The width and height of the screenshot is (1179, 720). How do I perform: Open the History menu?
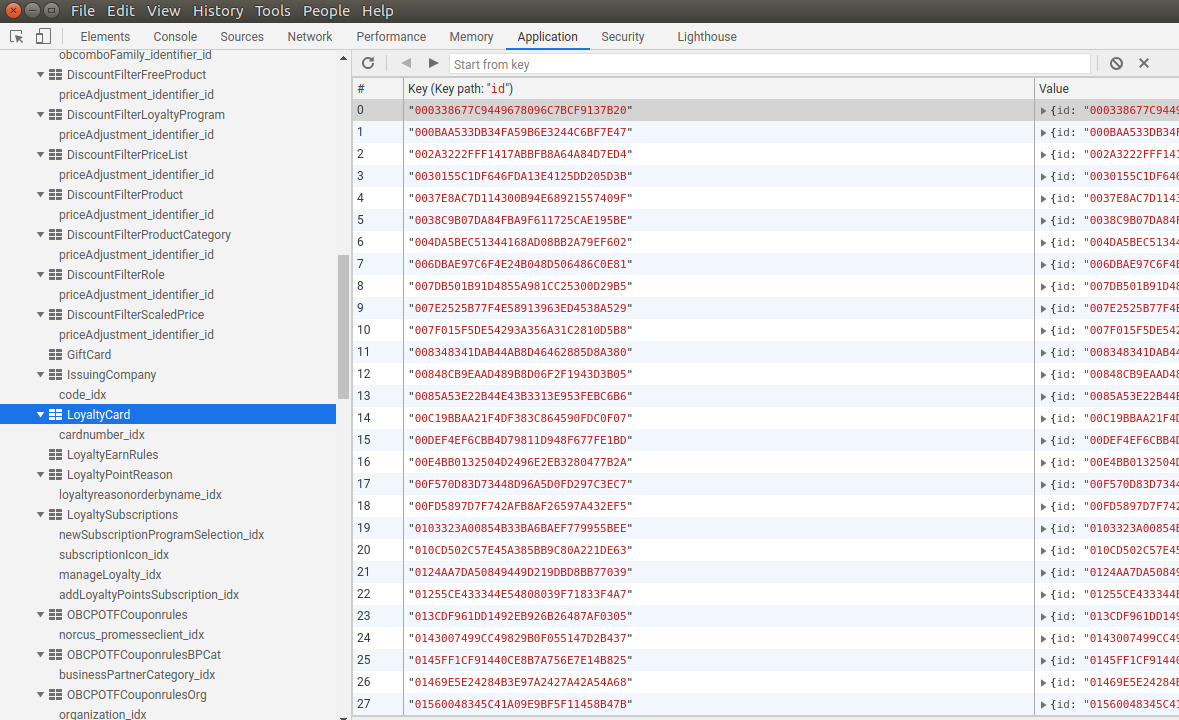click(217, 11)
